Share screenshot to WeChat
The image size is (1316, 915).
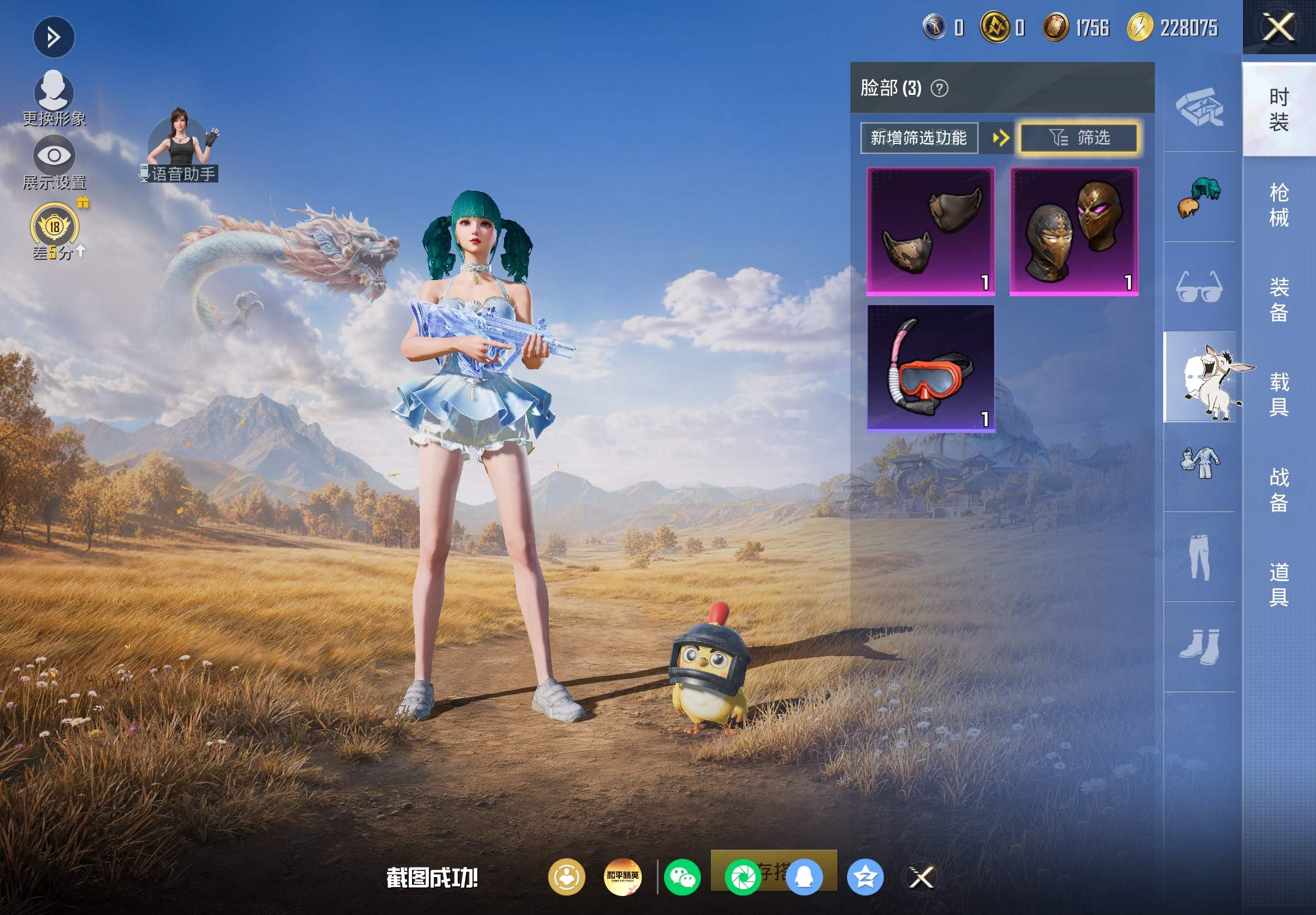click(683, 877)
